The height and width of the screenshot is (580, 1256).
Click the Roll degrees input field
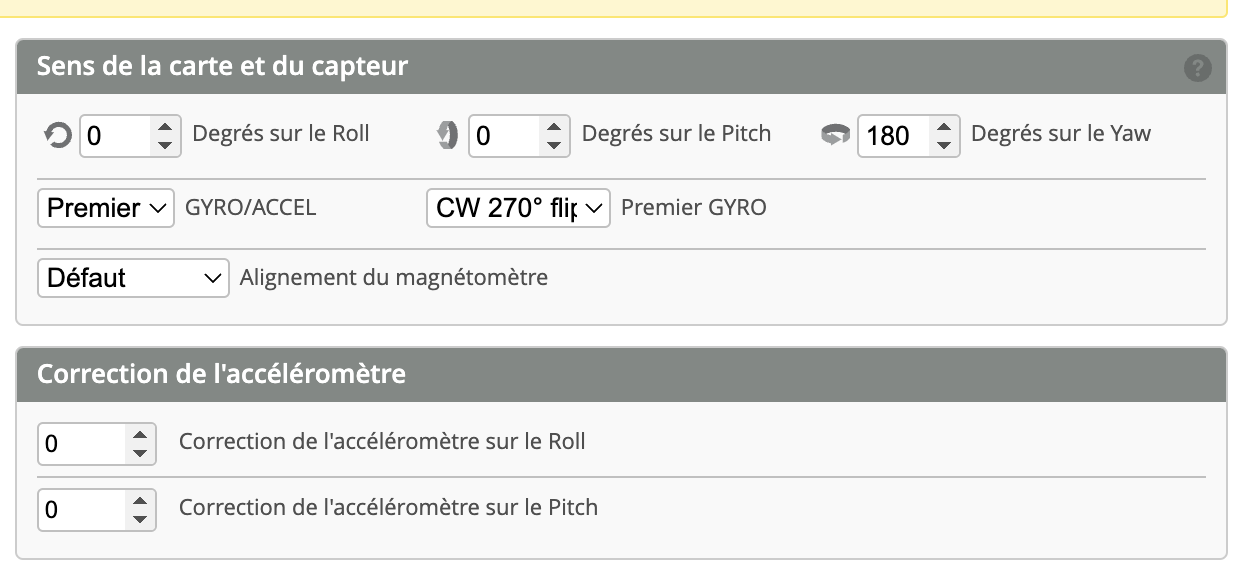115,136
